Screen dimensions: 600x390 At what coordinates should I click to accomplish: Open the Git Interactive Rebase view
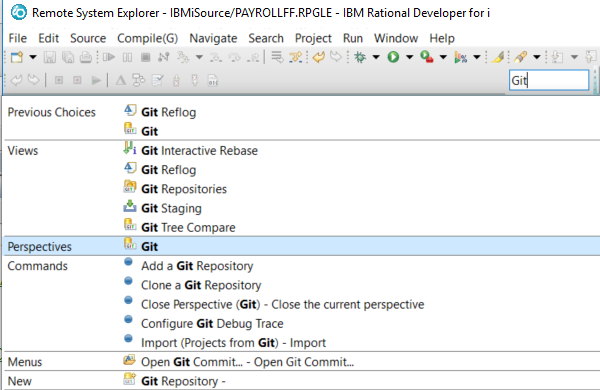pos(199,150)
